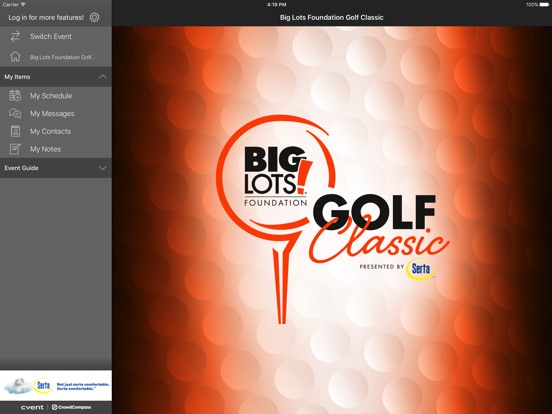Open My Contacts
The width and height of the screenshot is (552, 414).
pos(56,131)
